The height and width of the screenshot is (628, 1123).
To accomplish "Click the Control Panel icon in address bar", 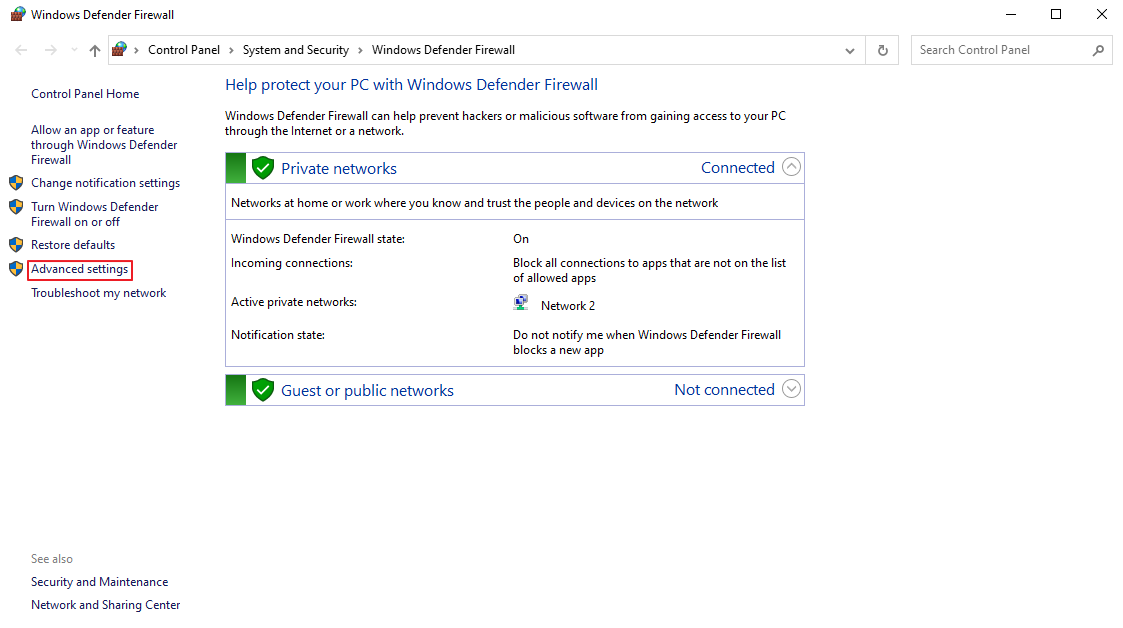I will pyautogui.click(x=120, y=49).
